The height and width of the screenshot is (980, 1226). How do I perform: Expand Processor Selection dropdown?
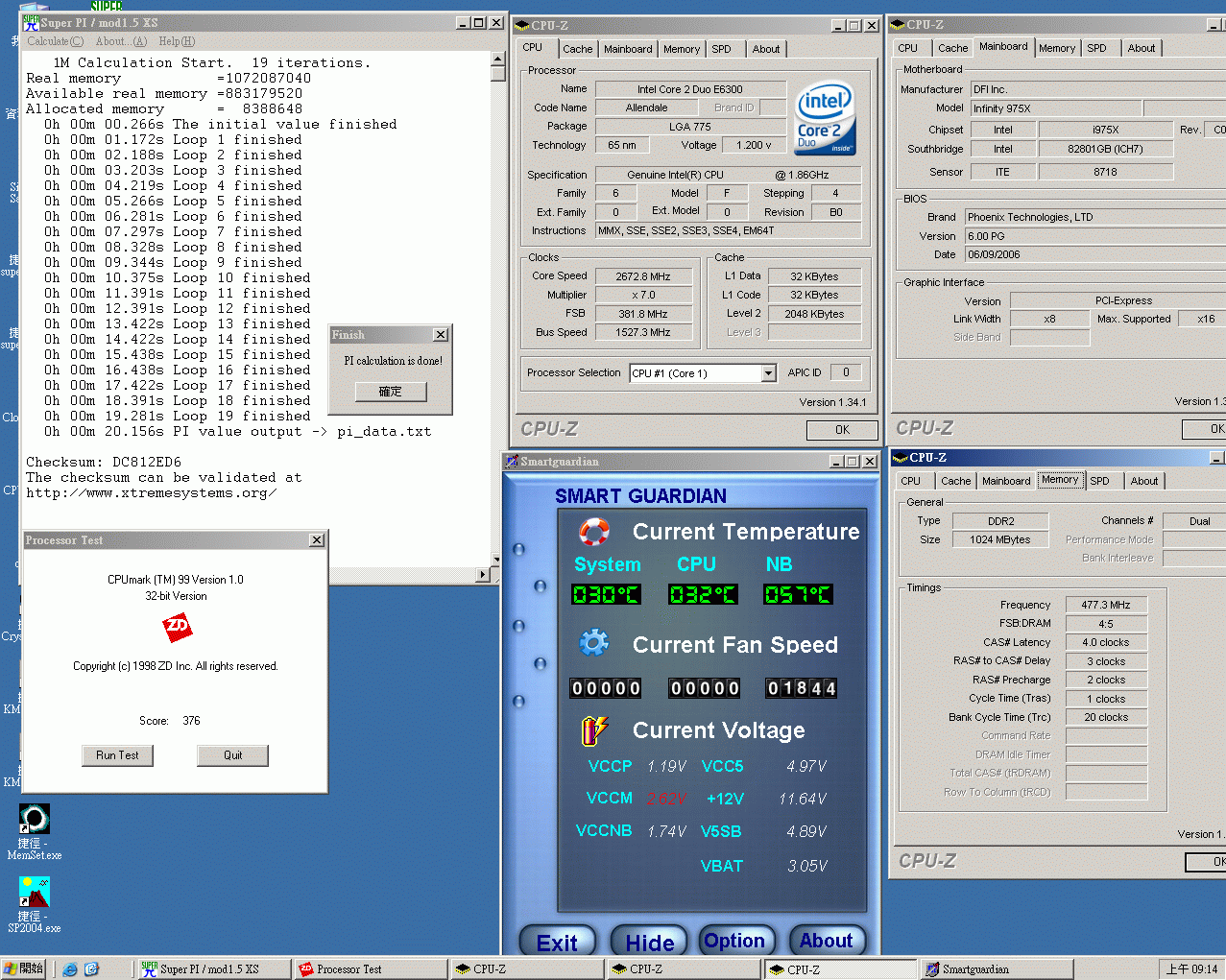coord(768,373)
